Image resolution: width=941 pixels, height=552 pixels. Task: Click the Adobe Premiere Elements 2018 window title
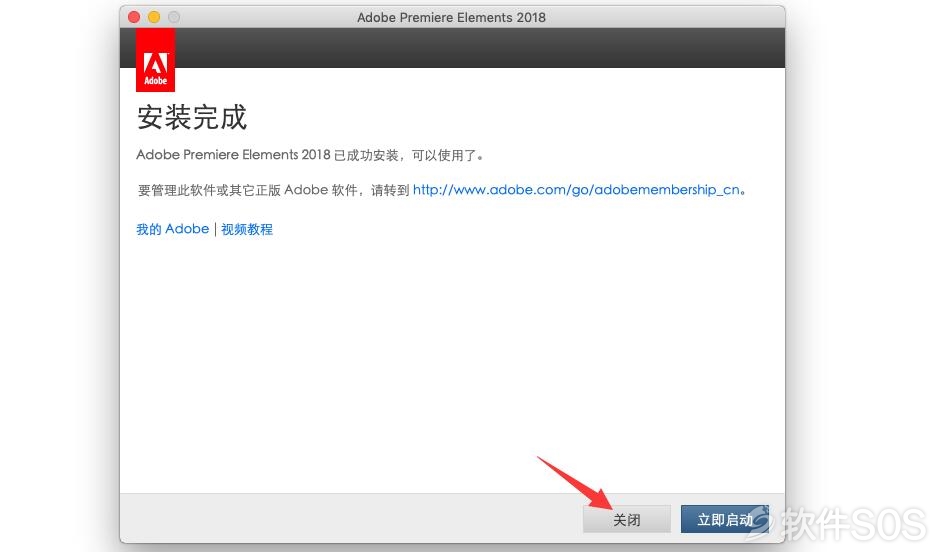451,17
